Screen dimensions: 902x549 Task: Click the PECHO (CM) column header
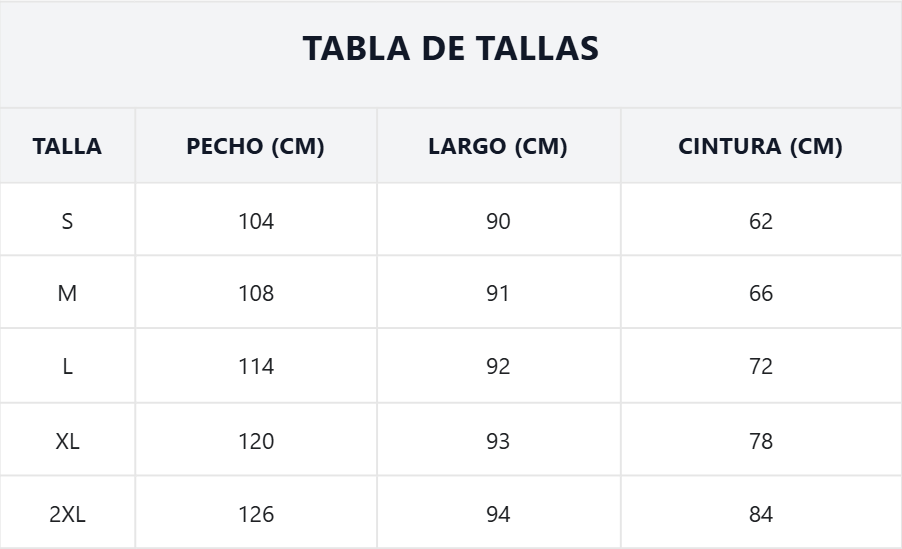coord(256,146)
